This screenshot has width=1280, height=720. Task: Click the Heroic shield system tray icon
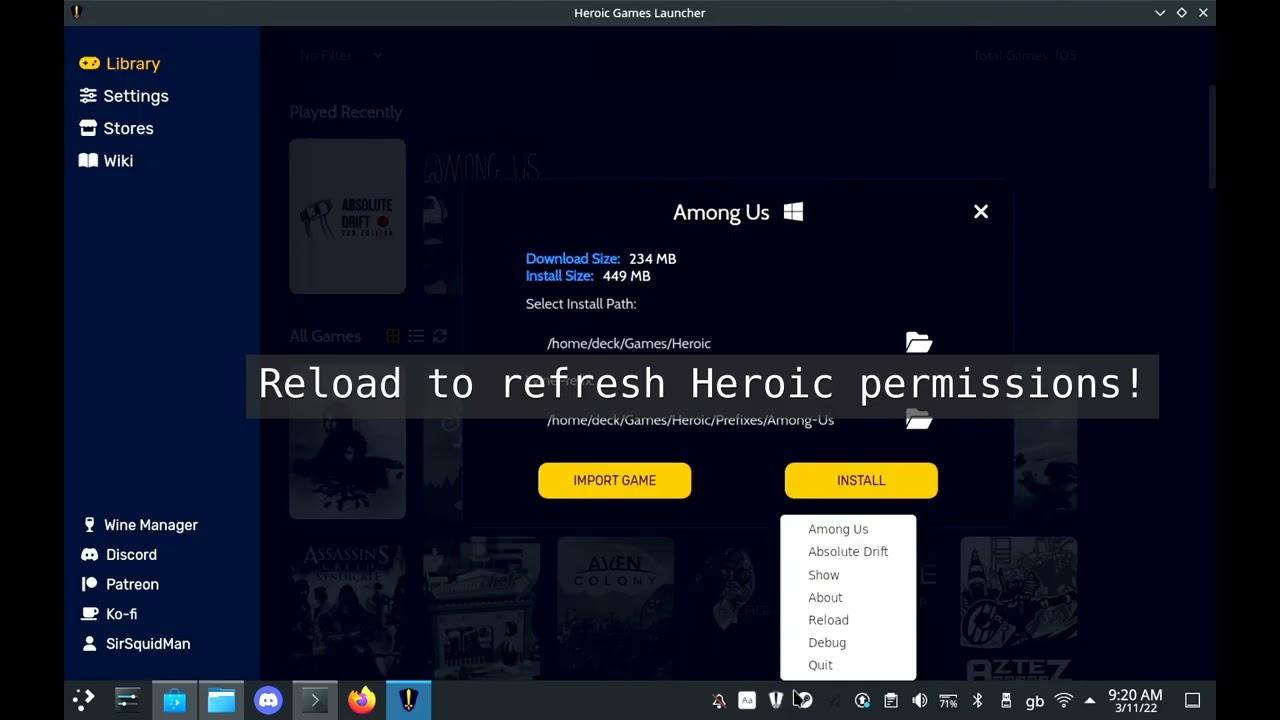(x=775, y=701)
